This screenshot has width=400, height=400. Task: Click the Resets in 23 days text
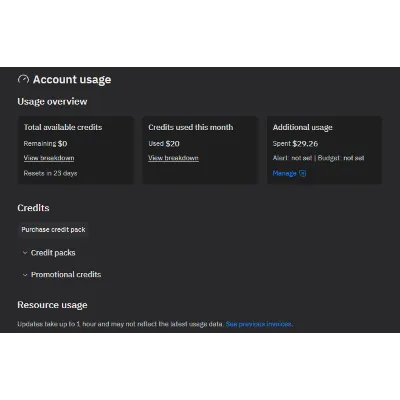point(50,173)
